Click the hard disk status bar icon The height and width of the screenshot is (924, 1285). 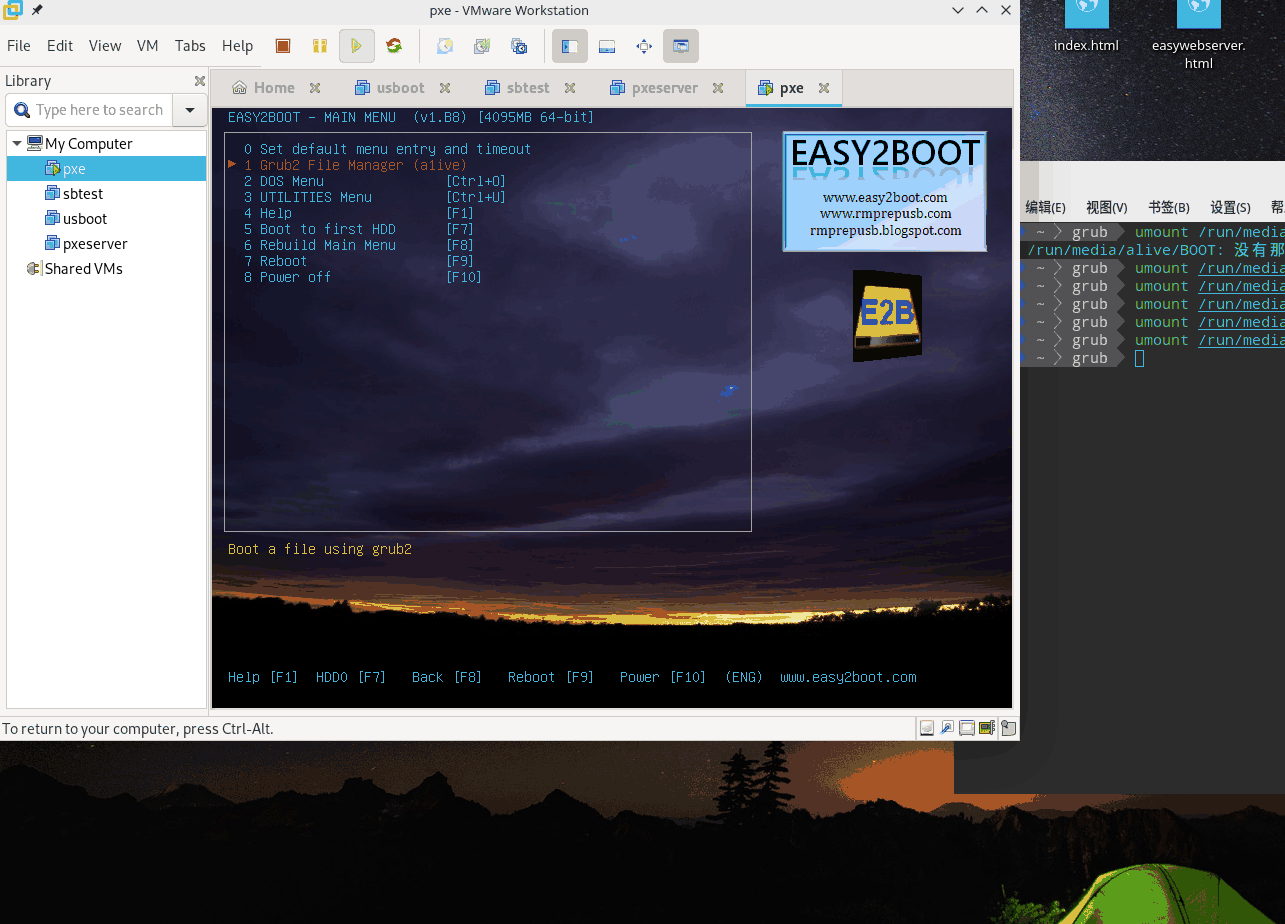pyautogui.click(x=927, y=728)
